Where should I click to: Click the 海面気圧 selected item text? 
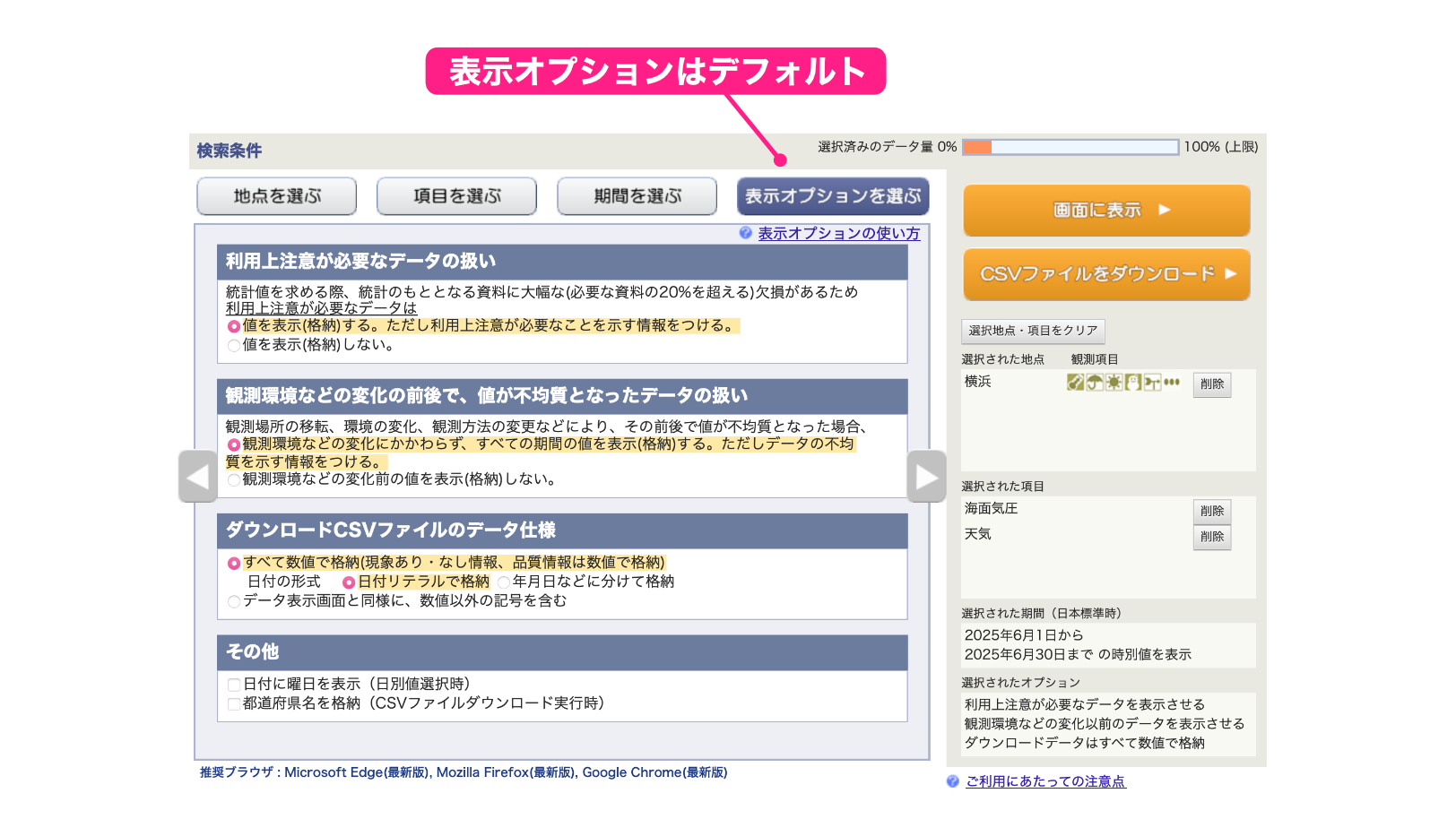pyautogui.click(x=992, y=509)
